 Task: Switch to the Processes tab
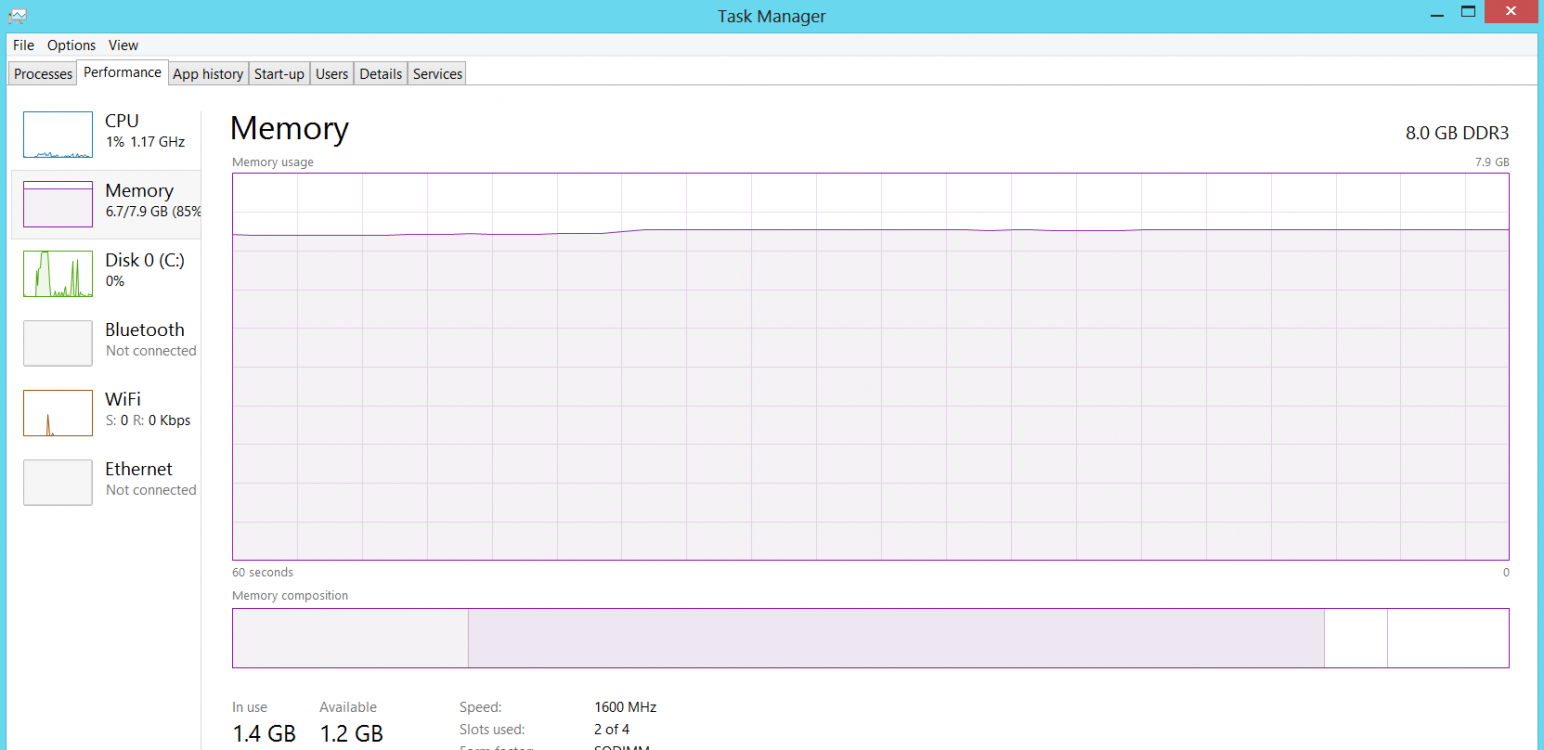43,74
